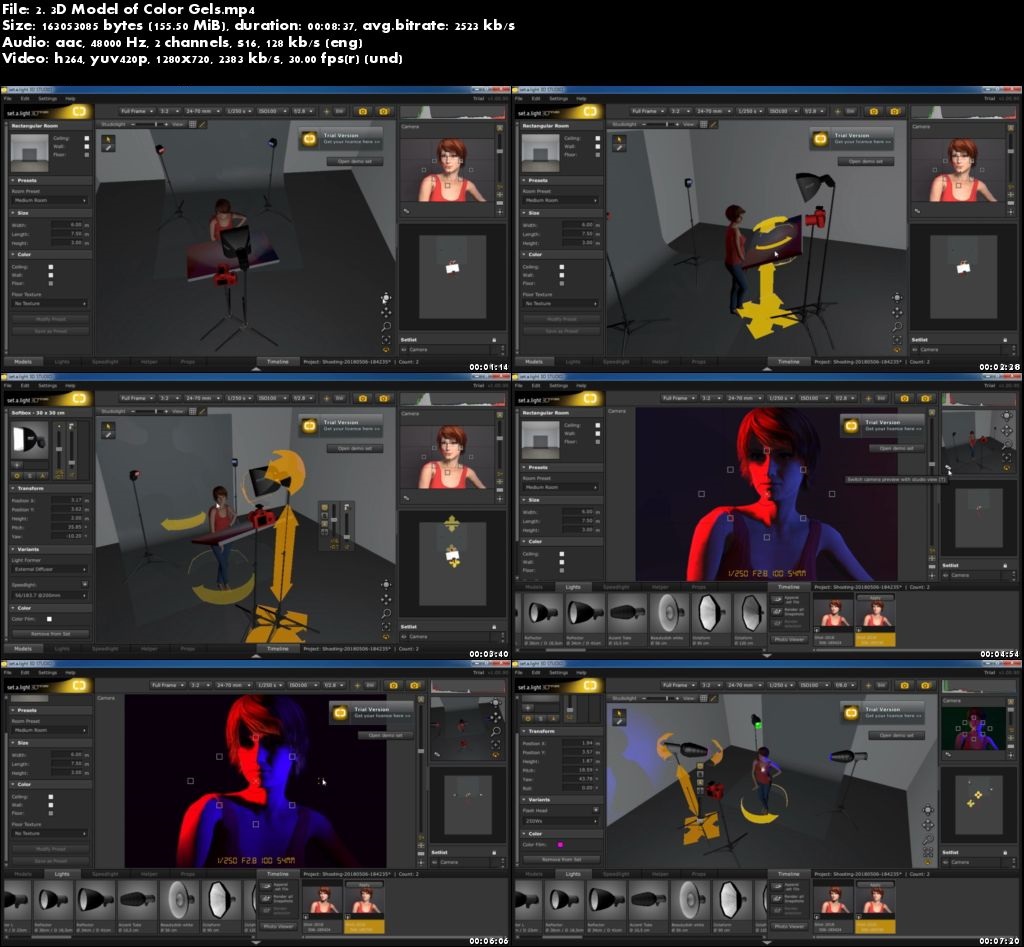The image size is (1024, 947).
Task: Click the yellow set.a.light logo in 00:02:28 frame
Action: click(x=590, y=112)
